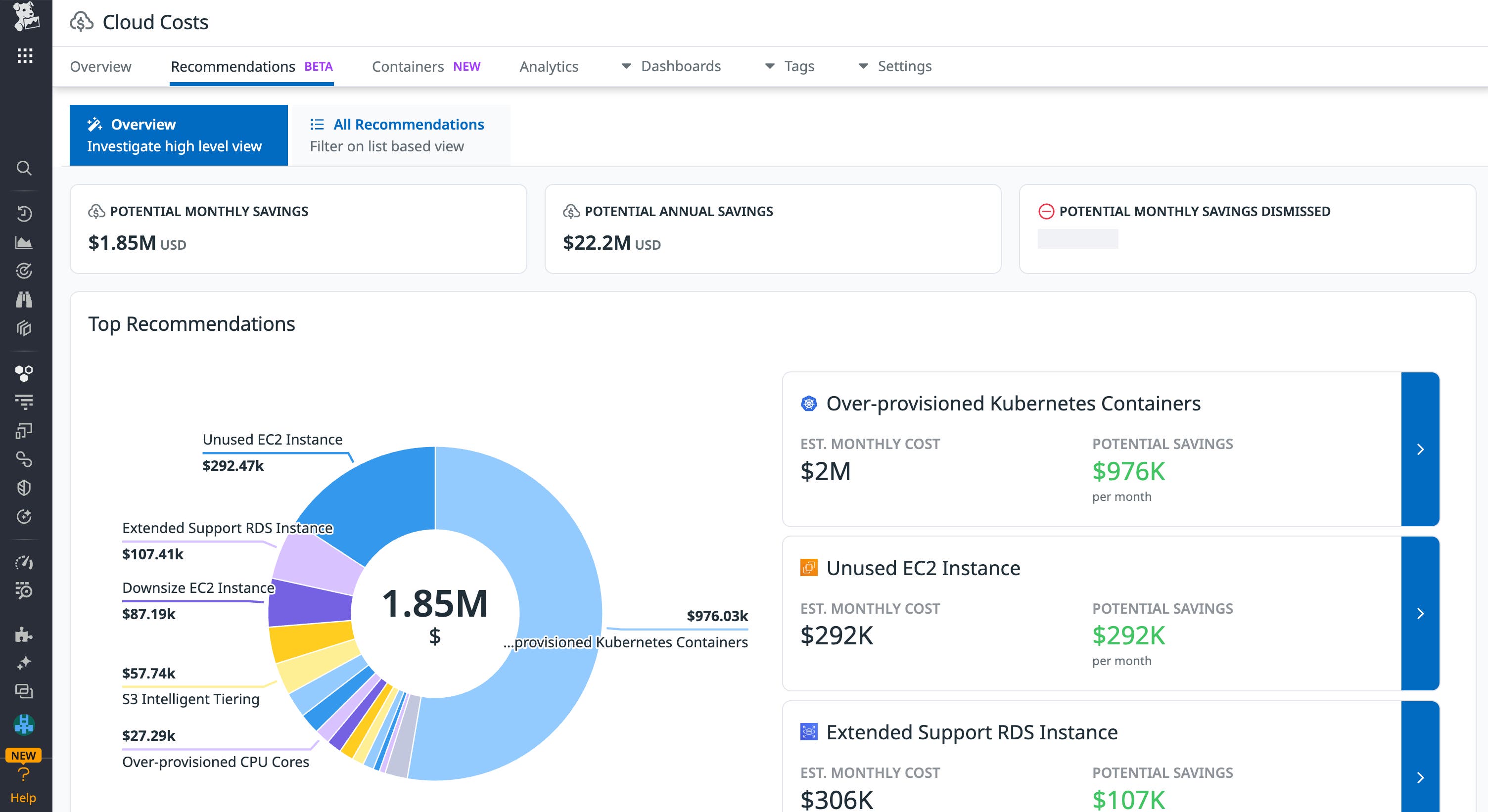Open the Datadog search panel
Screen dimensions: 1488x812
coord(24,168)
